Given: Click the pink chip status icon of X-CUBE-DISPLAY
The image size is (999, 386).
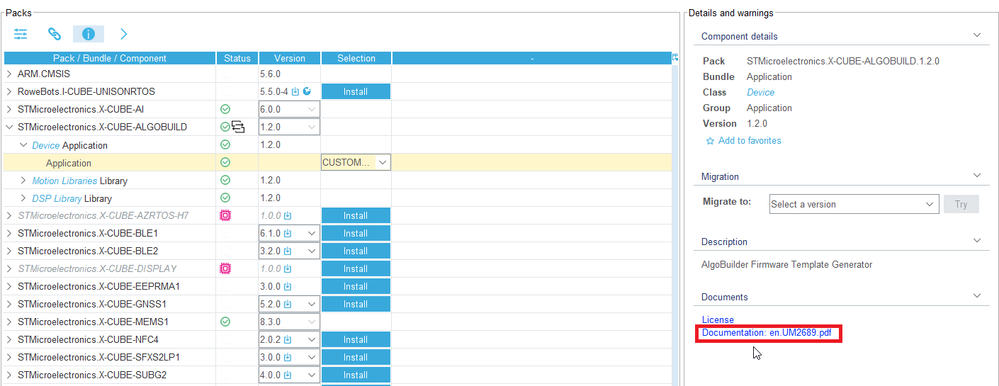Looking at the screenshot, I should (x=225, y=269).
